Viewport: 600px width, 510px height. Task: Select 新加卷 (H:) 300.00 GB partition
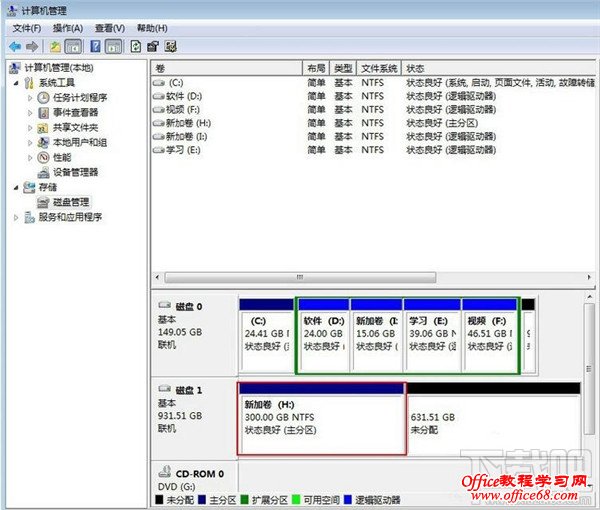click(322, 419)
